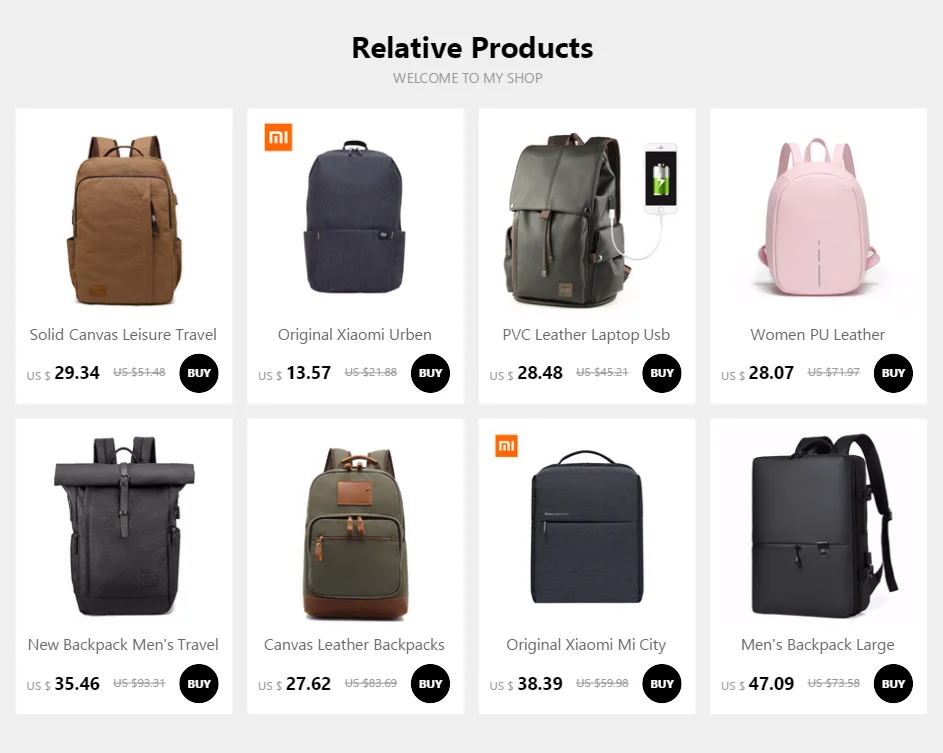Buy the Solid Canvas Leisure Travel backpack

(x=199, y=373)
